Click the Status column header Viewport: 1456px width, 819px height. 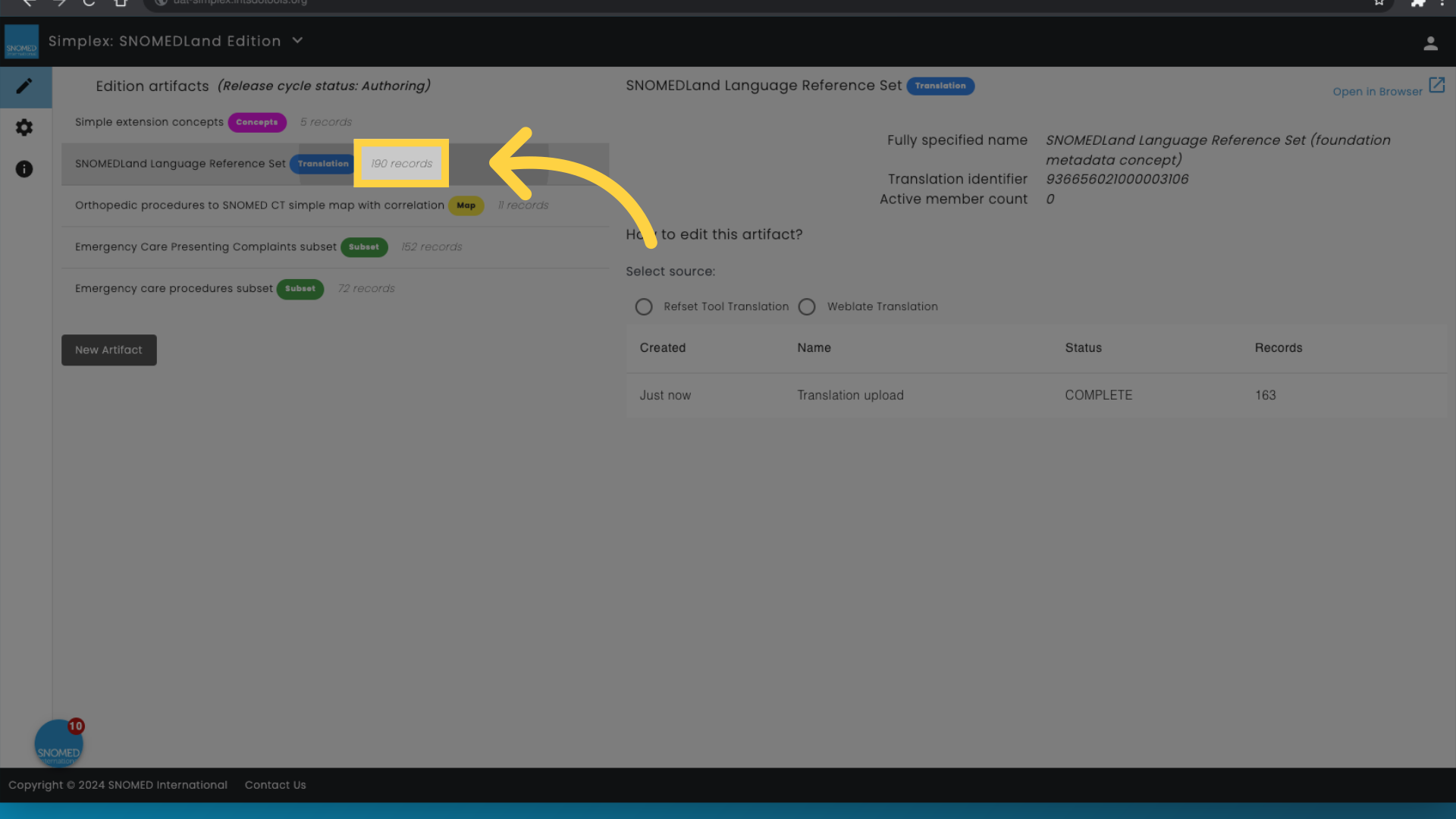1083,348
